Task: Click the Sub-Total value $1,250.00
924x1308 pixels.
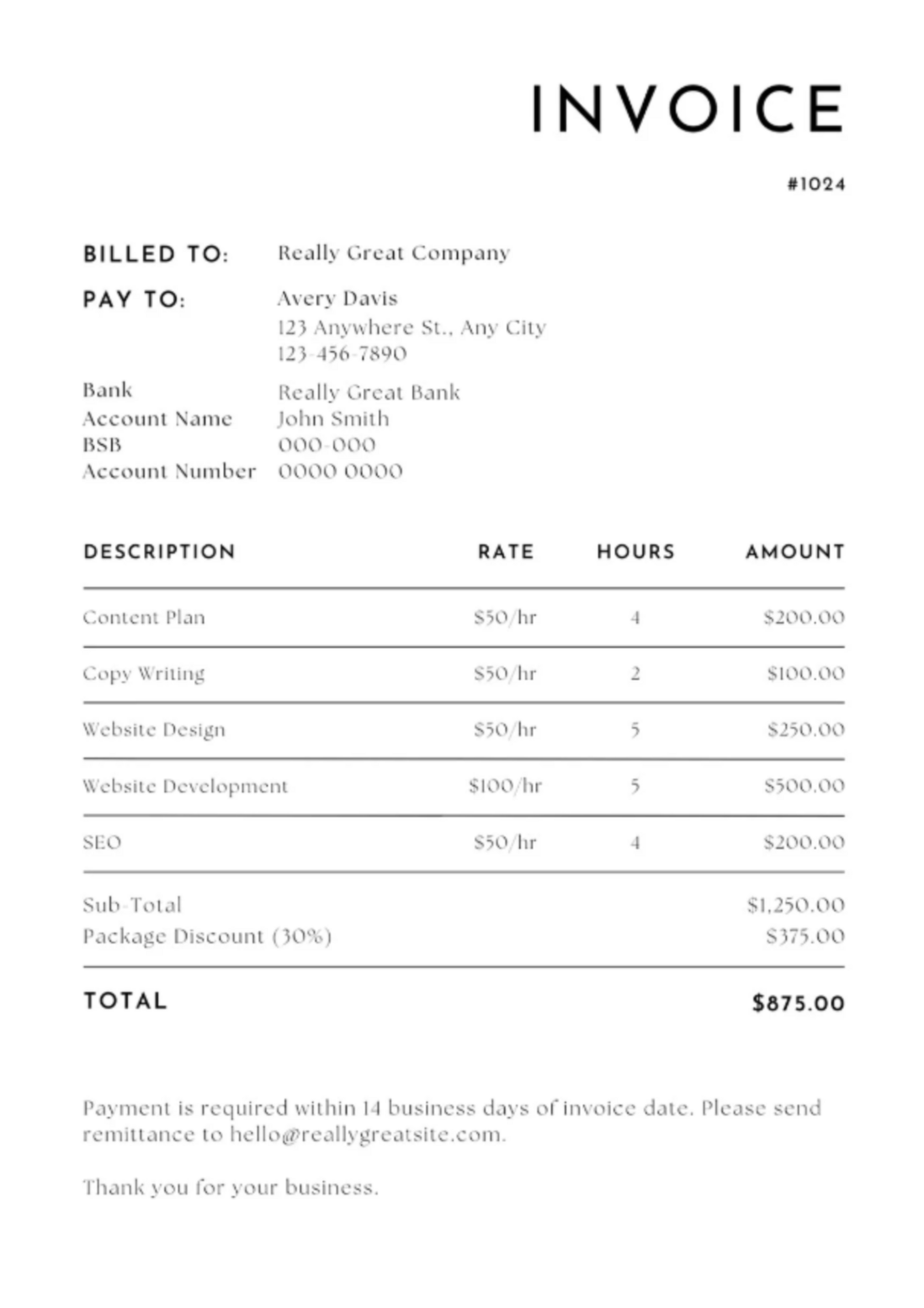Action: click(x=795, y=906)
